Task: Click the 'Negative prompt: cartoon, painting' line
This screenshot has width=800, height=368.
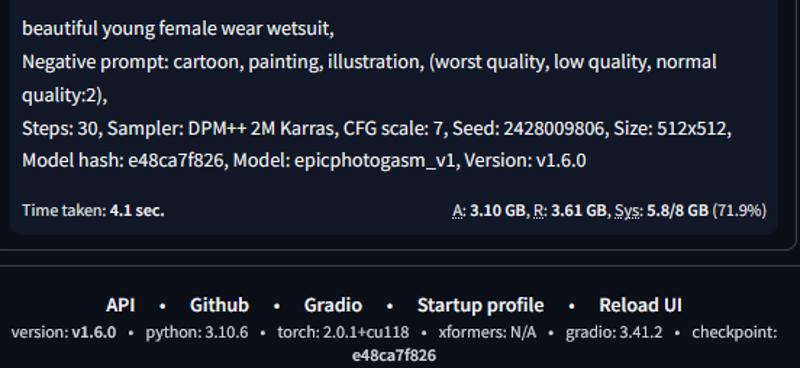Action: 369,62
